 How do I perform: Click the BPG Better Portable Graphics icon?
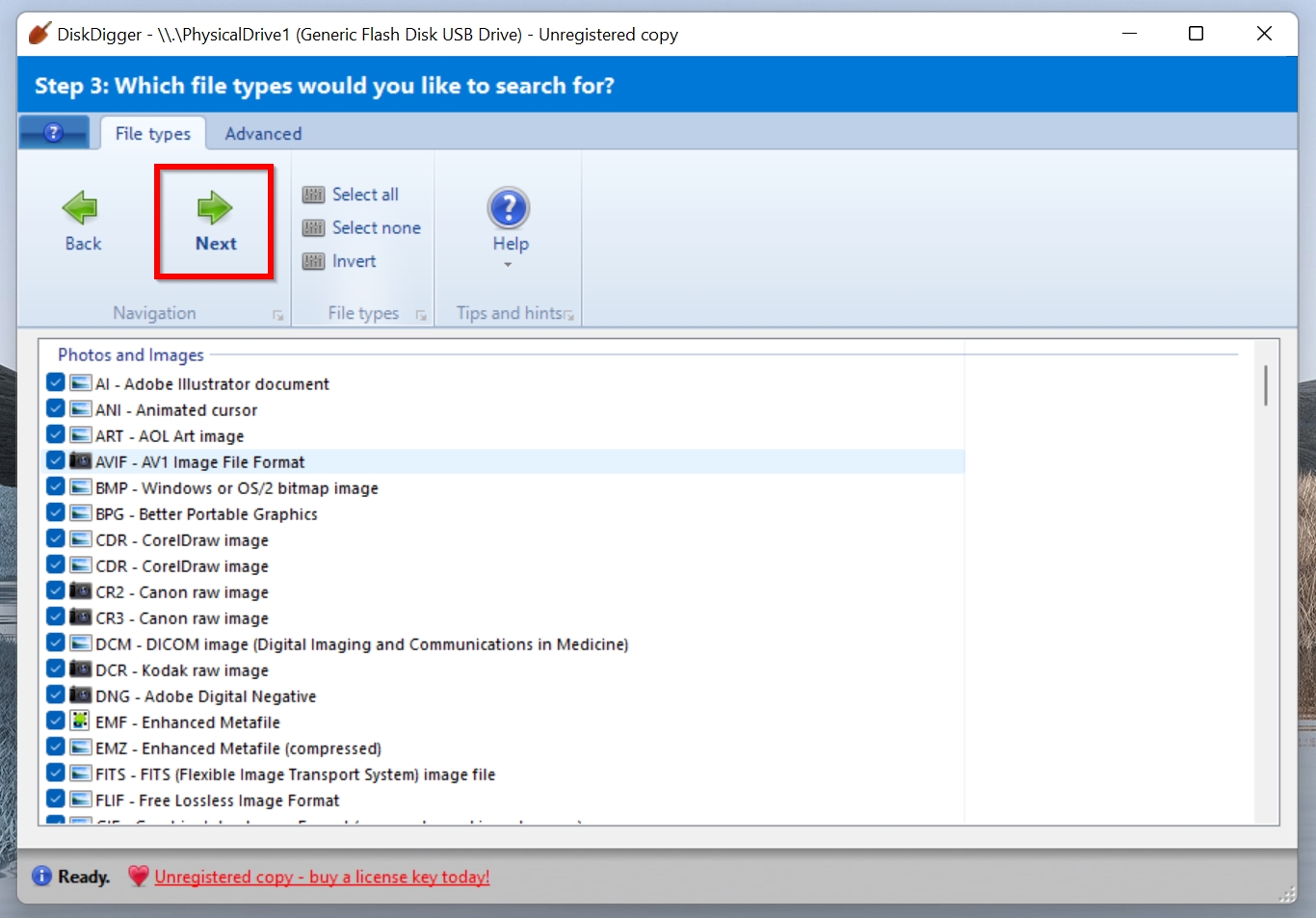point(81,513)
